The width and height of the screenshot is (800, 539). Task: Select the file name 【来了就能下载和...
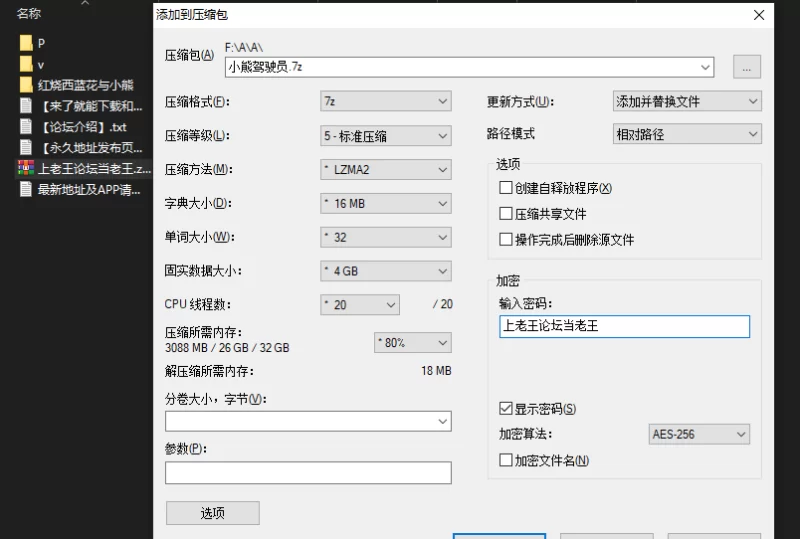point(90,106)
